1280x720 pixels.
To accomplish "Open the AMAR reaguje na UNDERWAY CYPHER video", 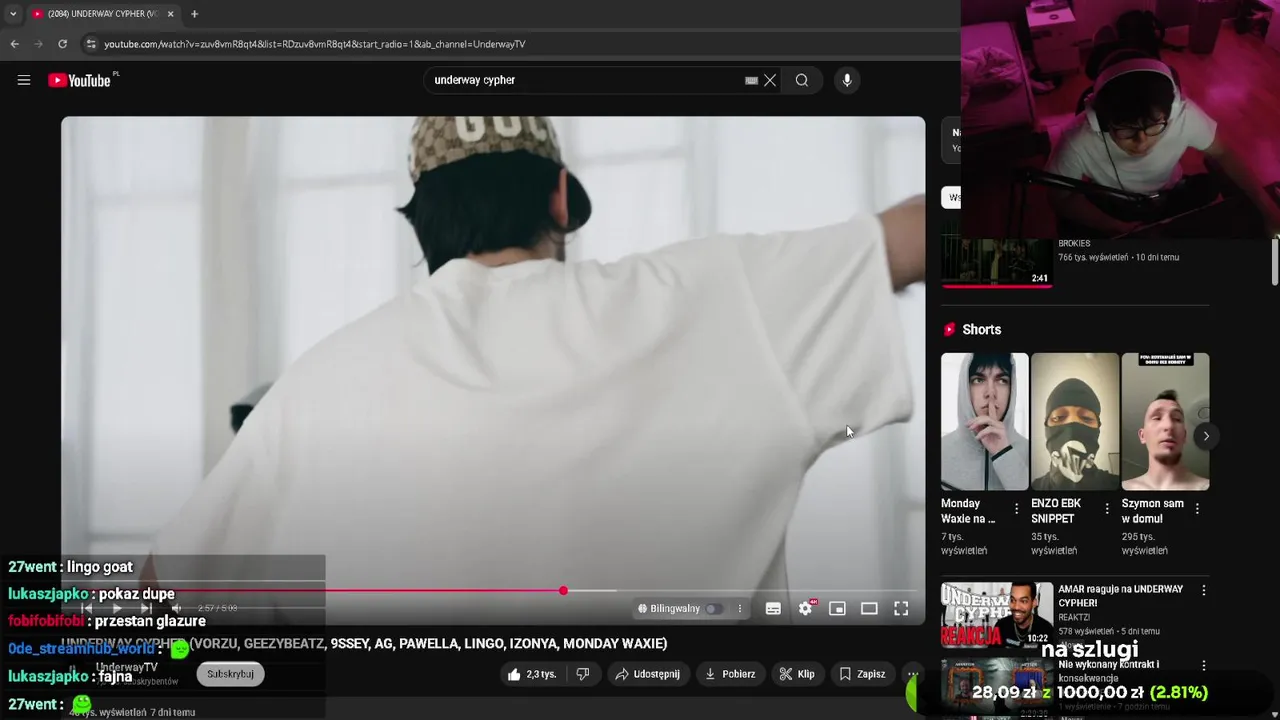I will click(x=1121, y=596).
